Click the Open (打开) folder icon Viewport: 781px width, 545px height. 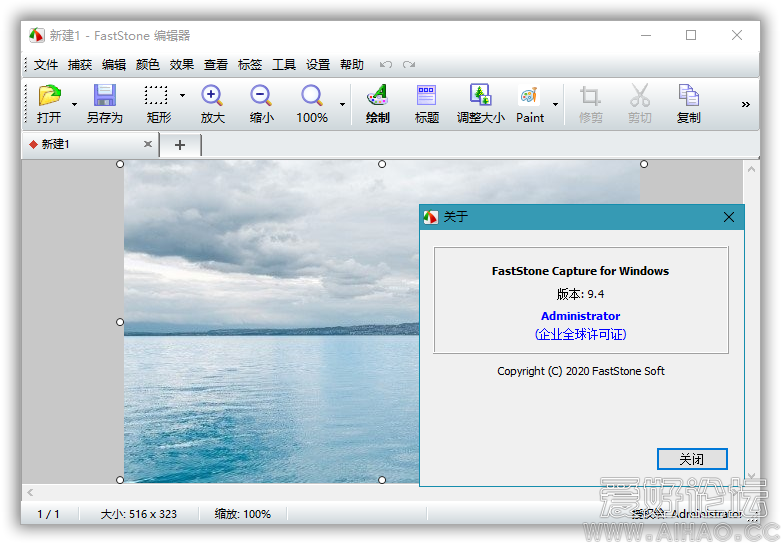(49, 97)
